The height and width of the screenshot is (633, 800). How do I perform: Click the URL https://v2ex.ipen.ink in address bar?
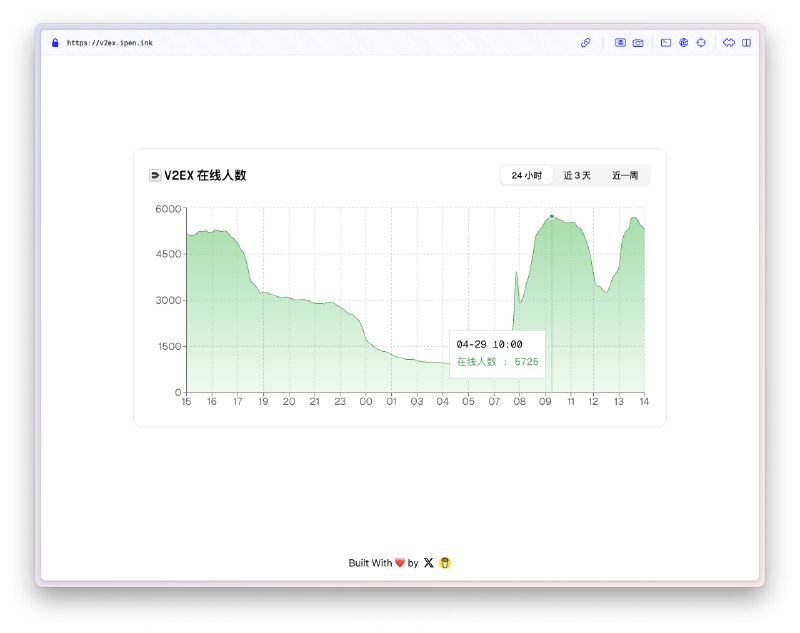(x=110, y=43)
